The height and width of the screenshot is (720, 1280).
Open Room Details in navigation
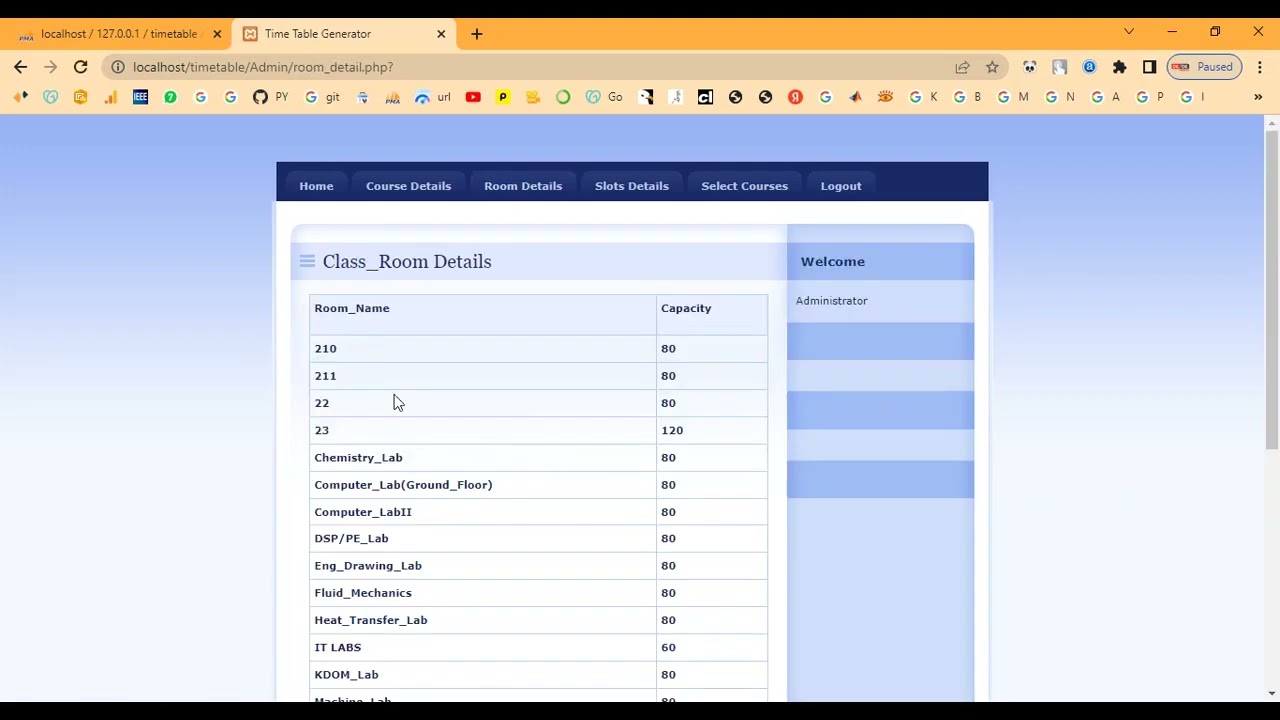[x=523, y=186]
